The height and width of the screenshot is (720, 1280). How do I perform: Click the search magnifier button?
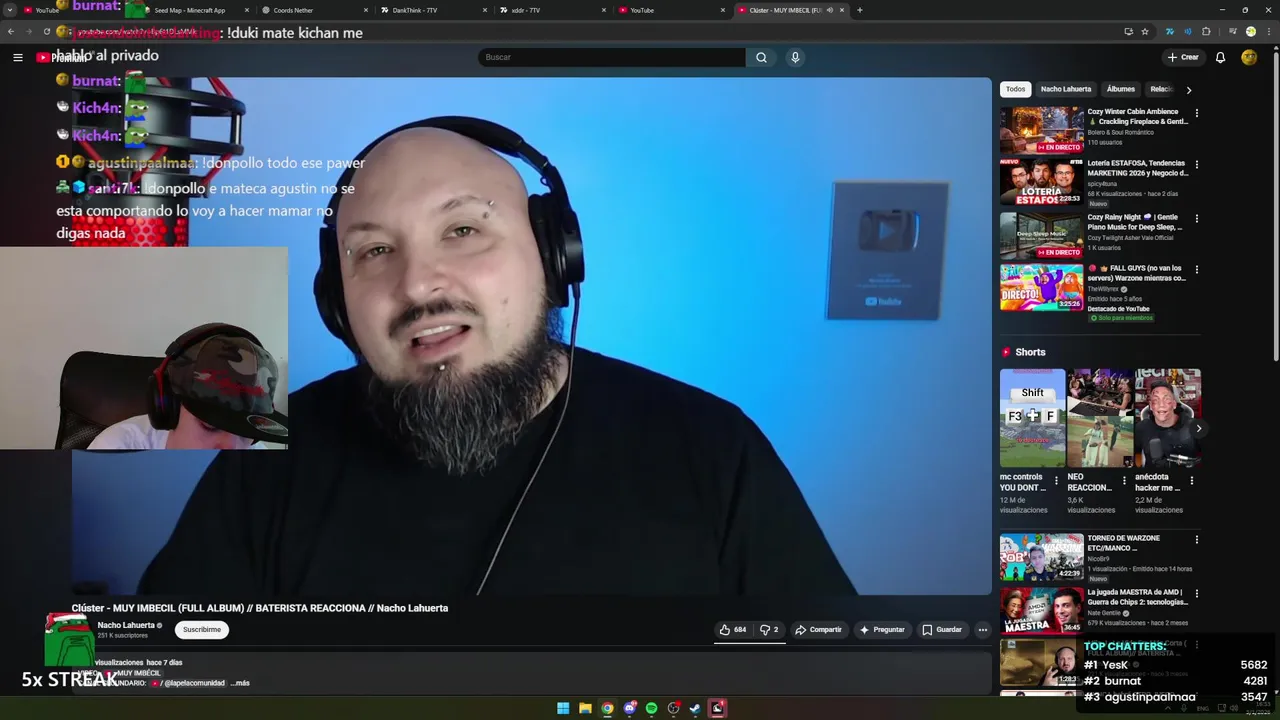[761, 57]
